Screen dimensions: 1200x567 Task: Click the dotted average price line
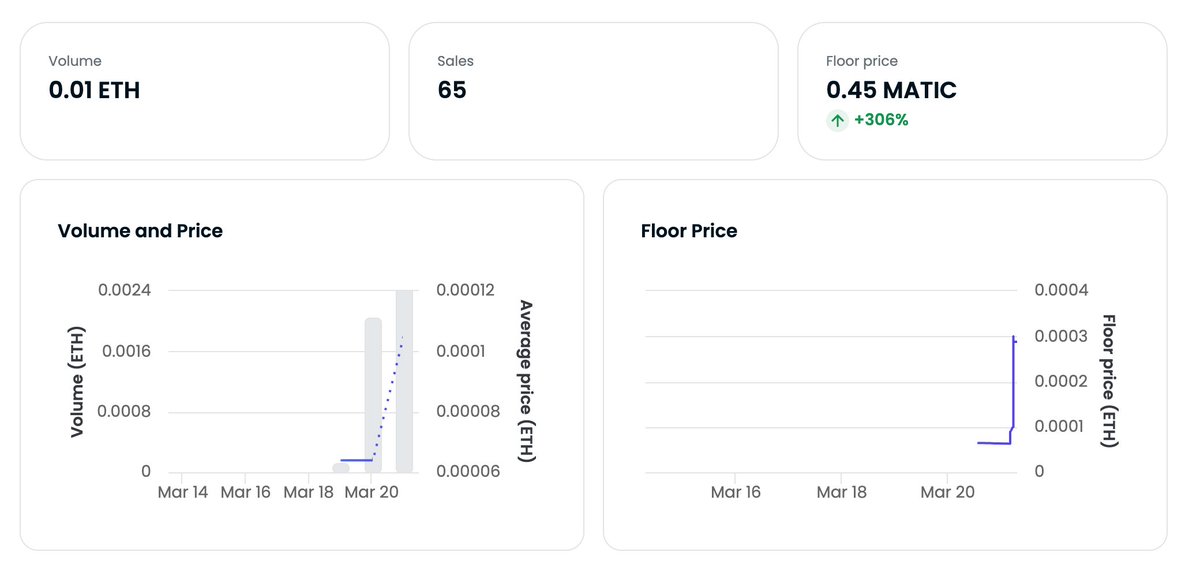[x=388, y=400]
